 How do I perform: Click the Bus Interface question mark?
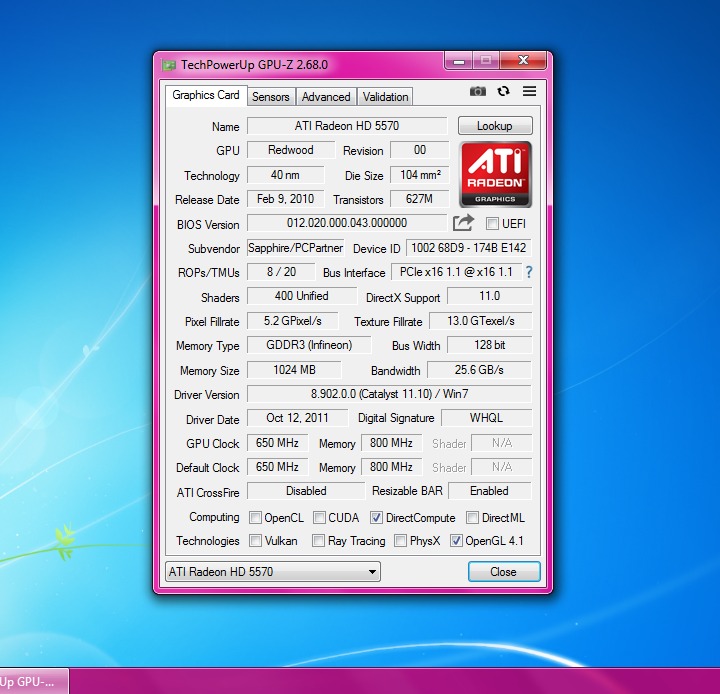[529, 272]
